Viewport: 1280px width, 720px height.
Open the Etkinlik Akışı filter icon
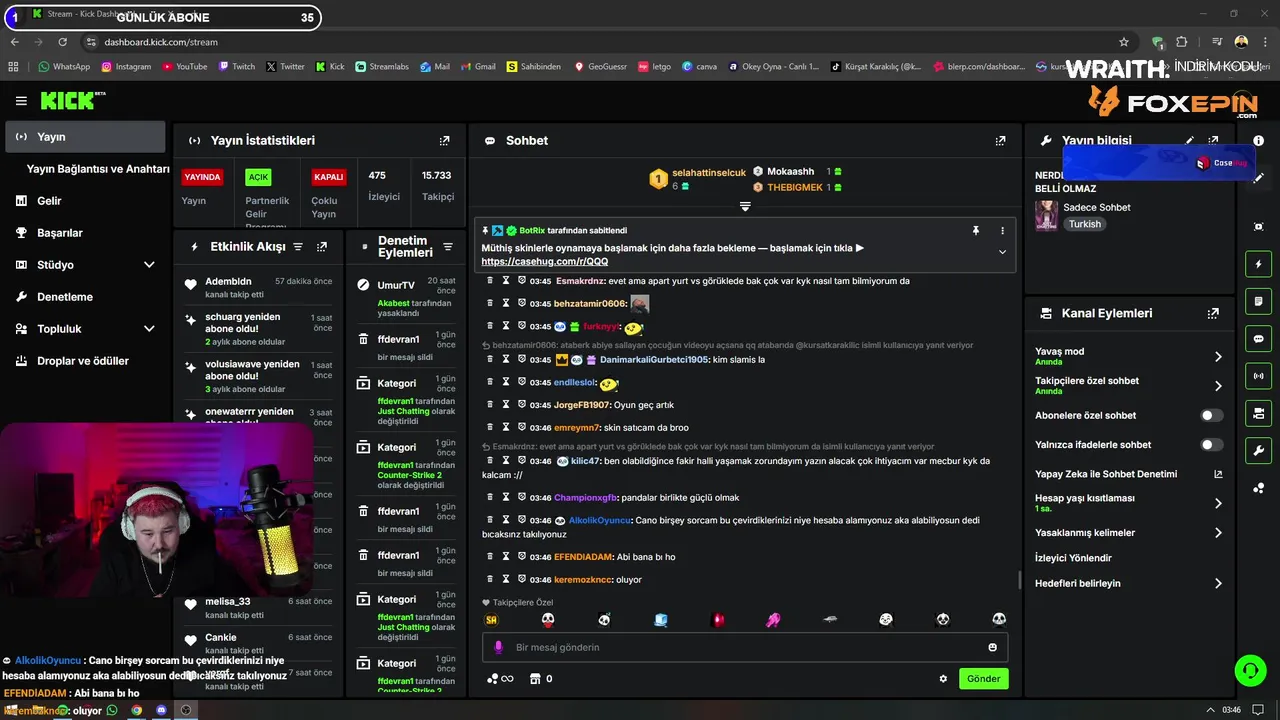[298, 246]
